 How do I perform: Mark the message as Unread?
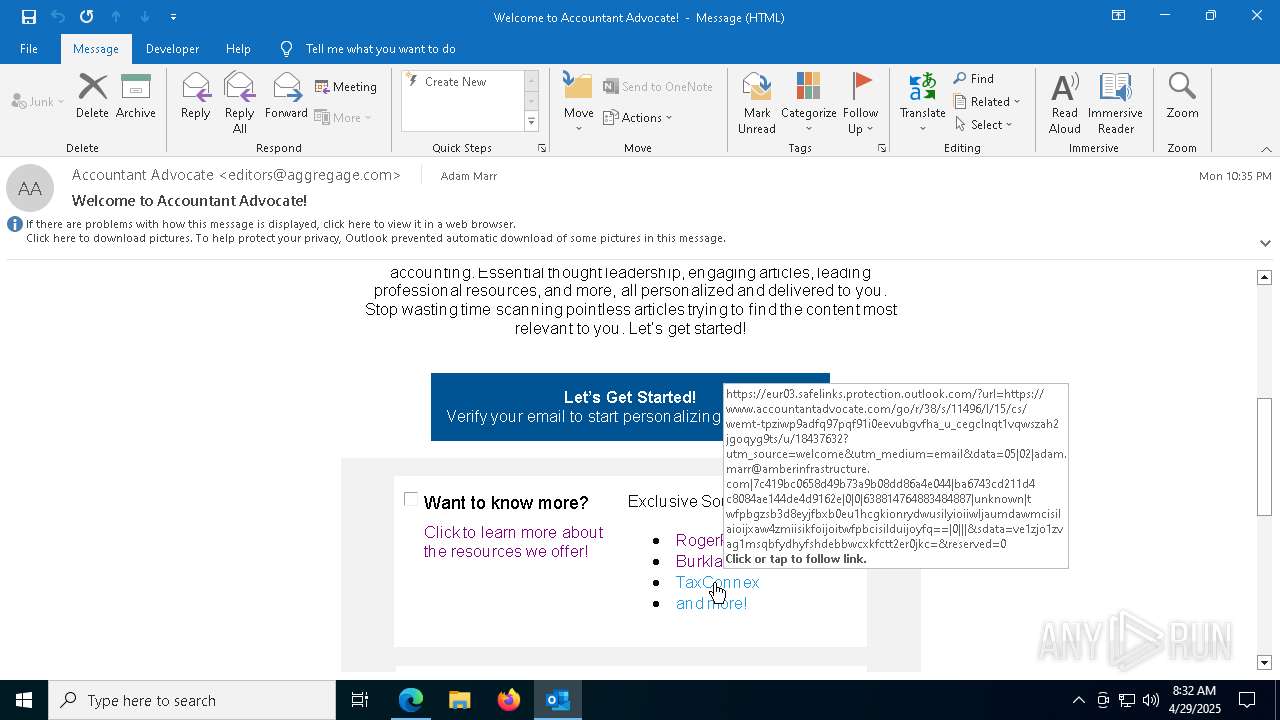(x=757, y=102)
